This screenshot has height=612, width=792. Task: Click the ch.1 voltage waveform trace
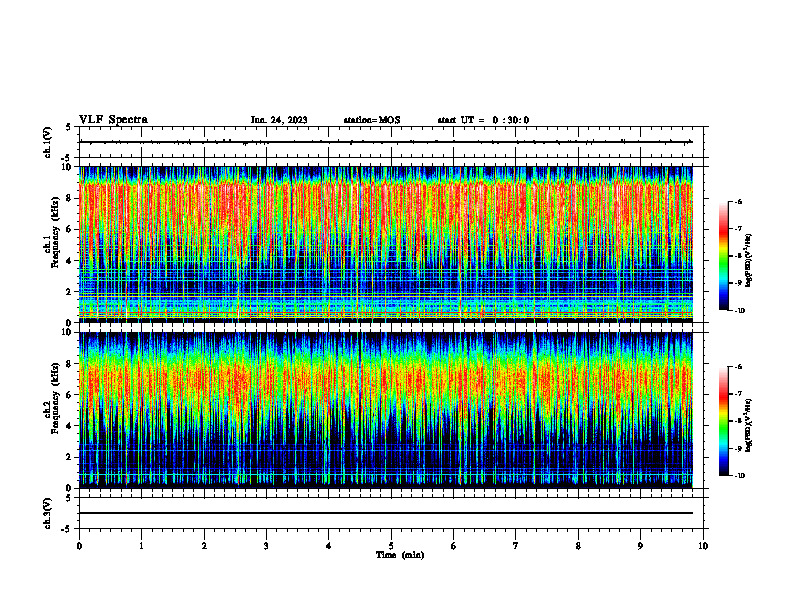pyautogui.click(x=385, y=142)
